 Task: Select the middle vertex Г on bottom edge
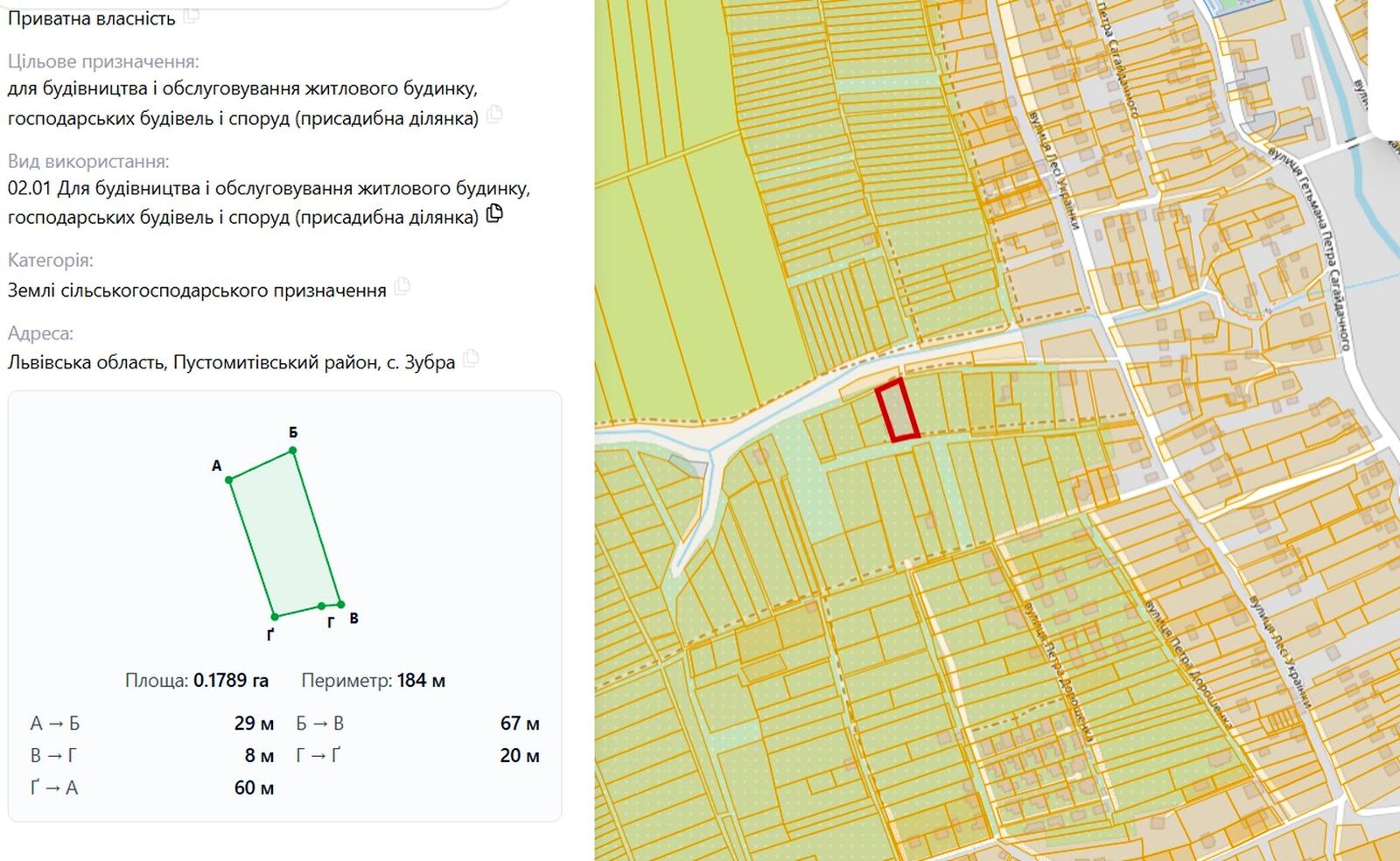point(322,605)
